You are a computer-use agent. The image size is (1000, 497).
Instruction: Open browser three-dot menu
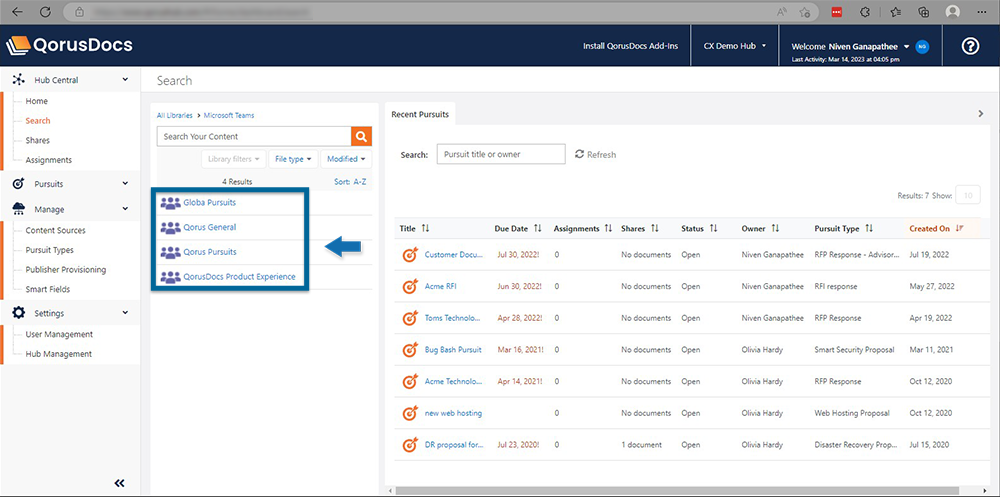[981, 11]
